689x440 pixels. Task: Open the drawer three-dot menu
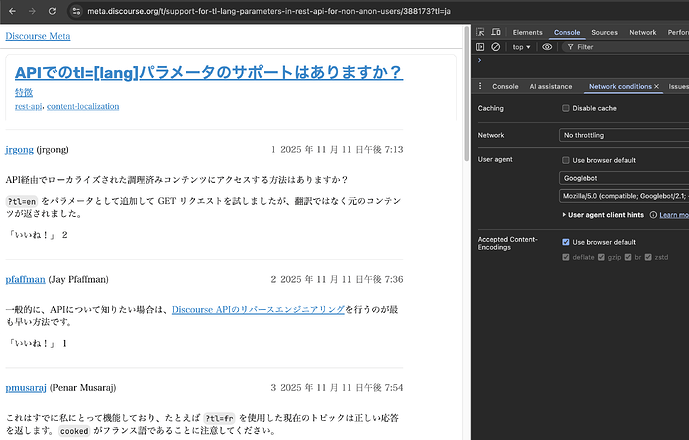(x=480, y=86)
